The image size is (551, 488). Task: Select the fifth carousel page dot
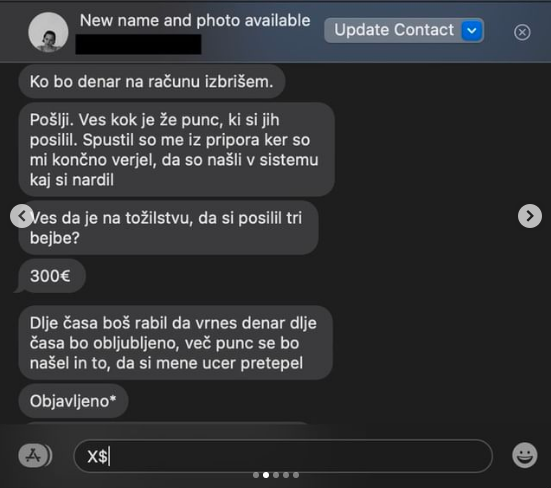tap(296, 475)
